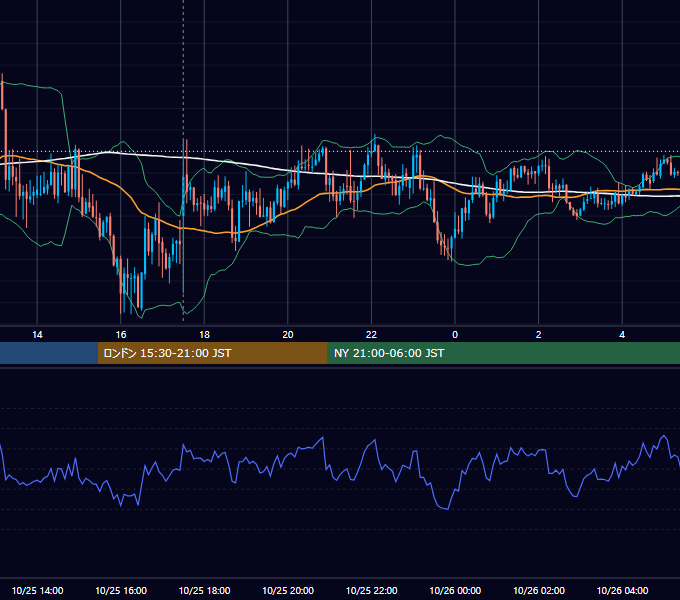Click hour label 20 on the chart axis
Viewport: 680px width, 600px height.
click(x=288, y=335)
